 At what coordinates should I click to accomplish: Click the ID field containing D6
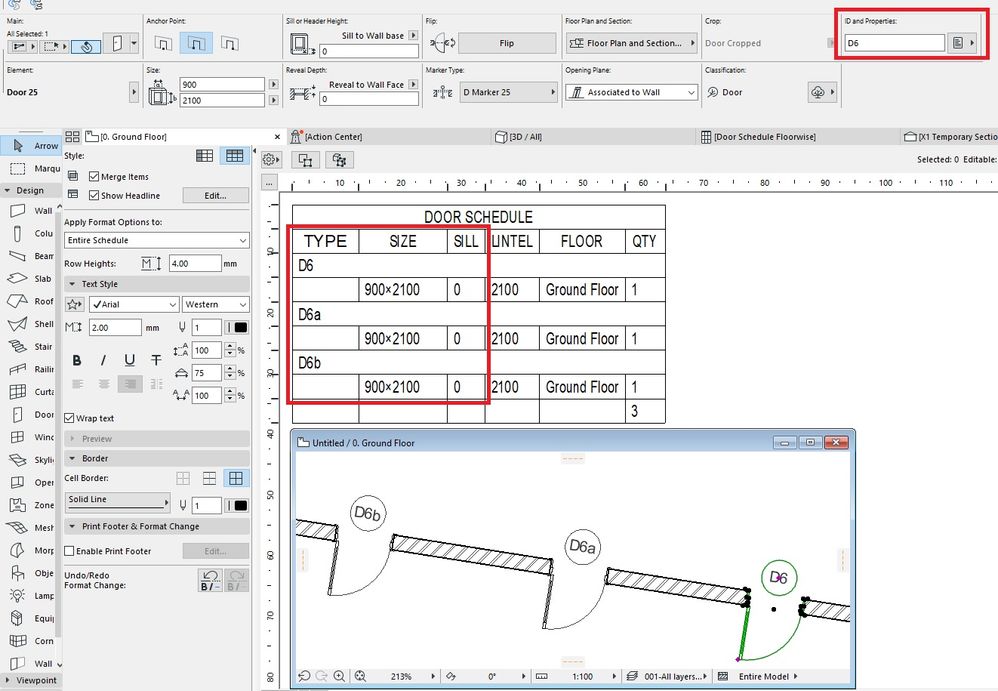coord(894,43)
